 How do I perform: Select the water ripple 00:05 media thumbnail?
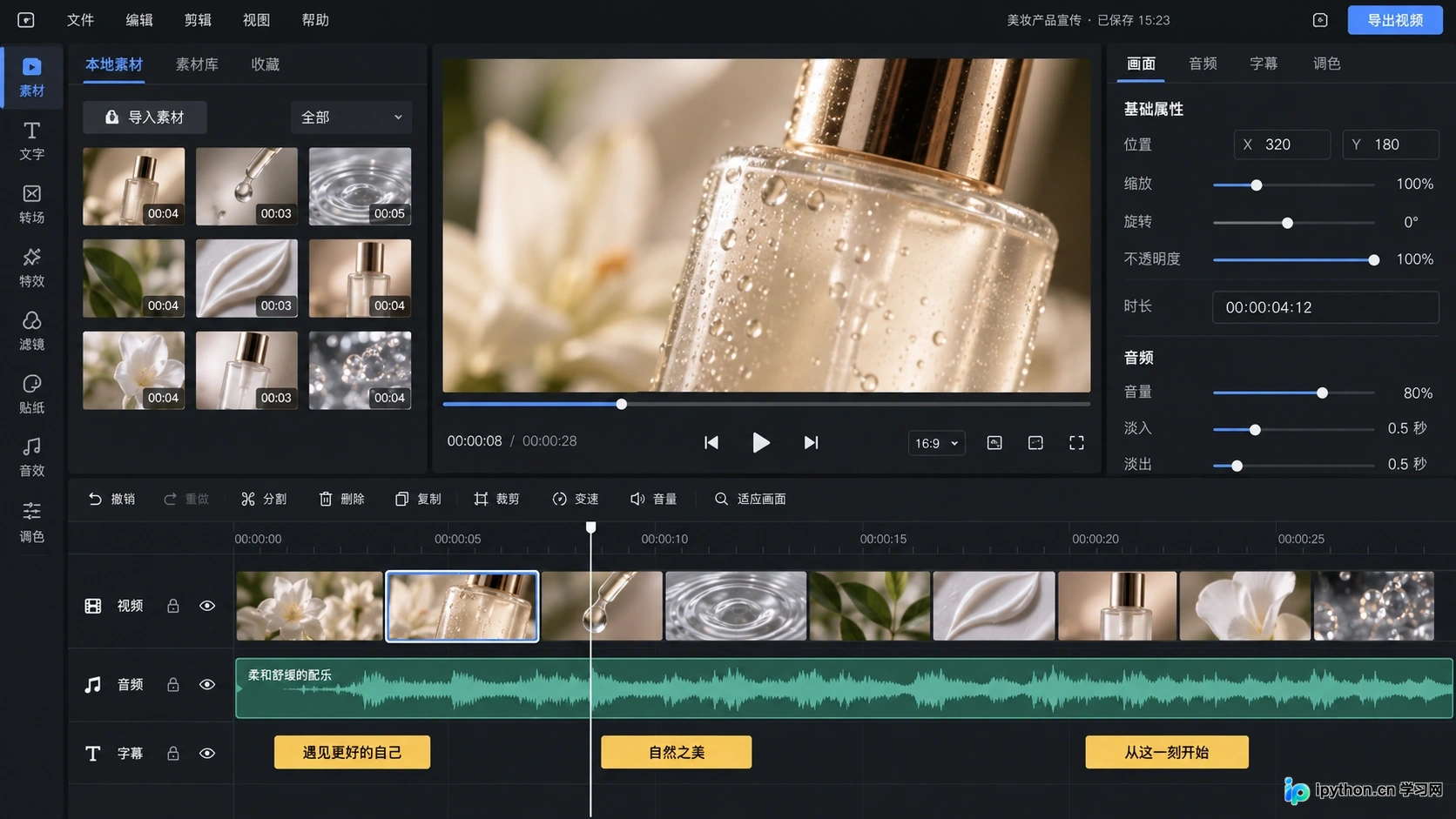(x=360, y=186)
